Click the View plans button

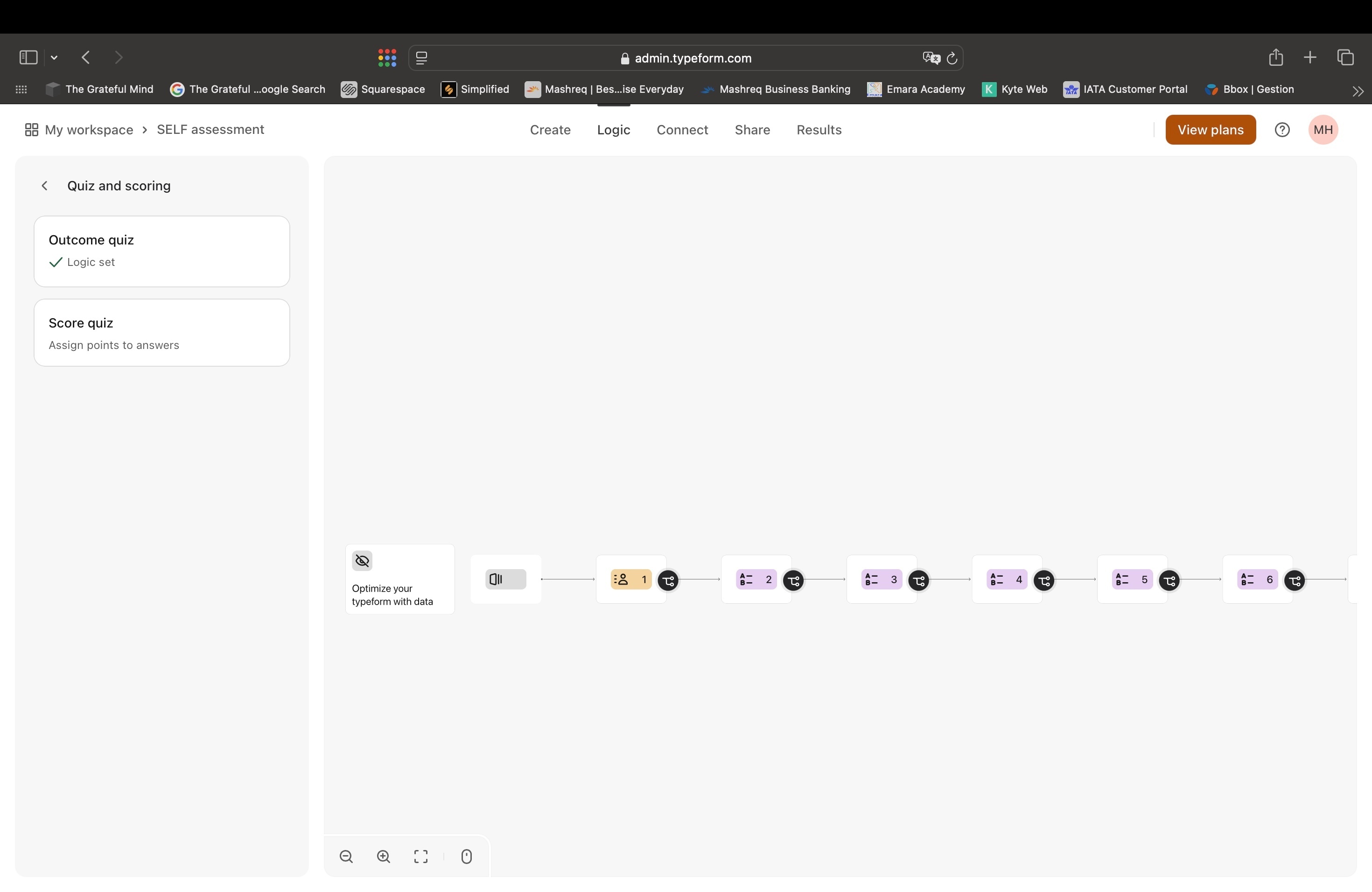(1210, 130)
